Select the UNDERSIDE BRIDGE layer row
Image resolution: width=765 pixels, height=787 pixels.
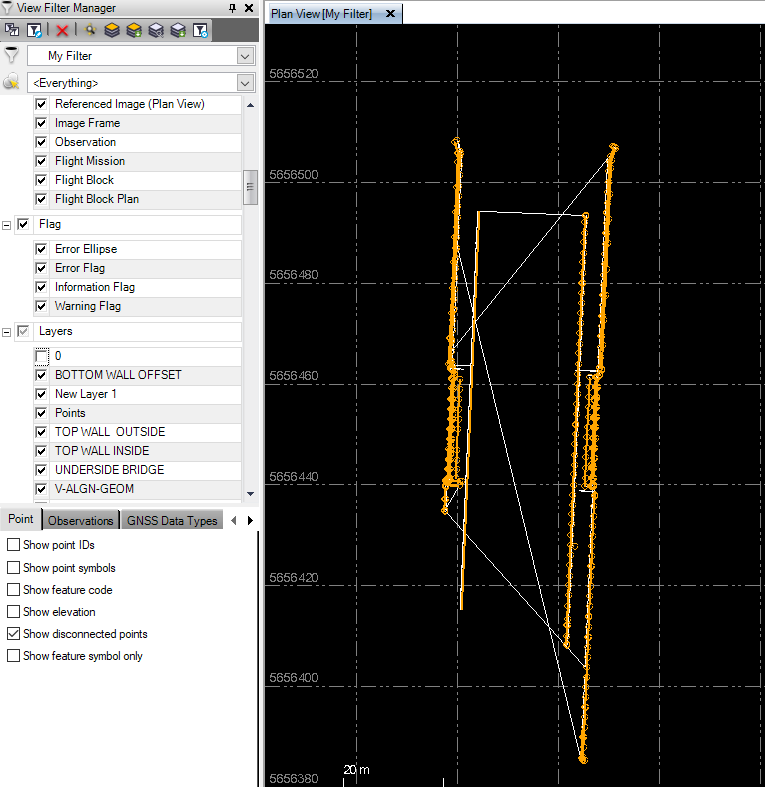(109, 470)
